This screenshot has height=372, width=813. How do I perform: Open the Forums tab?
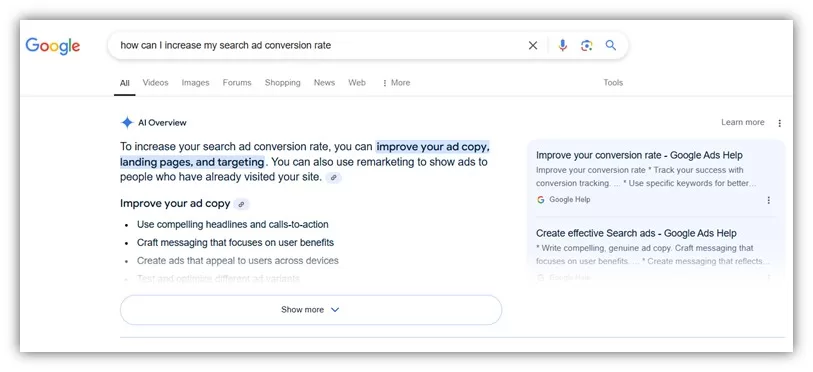[x=237, y=82]
